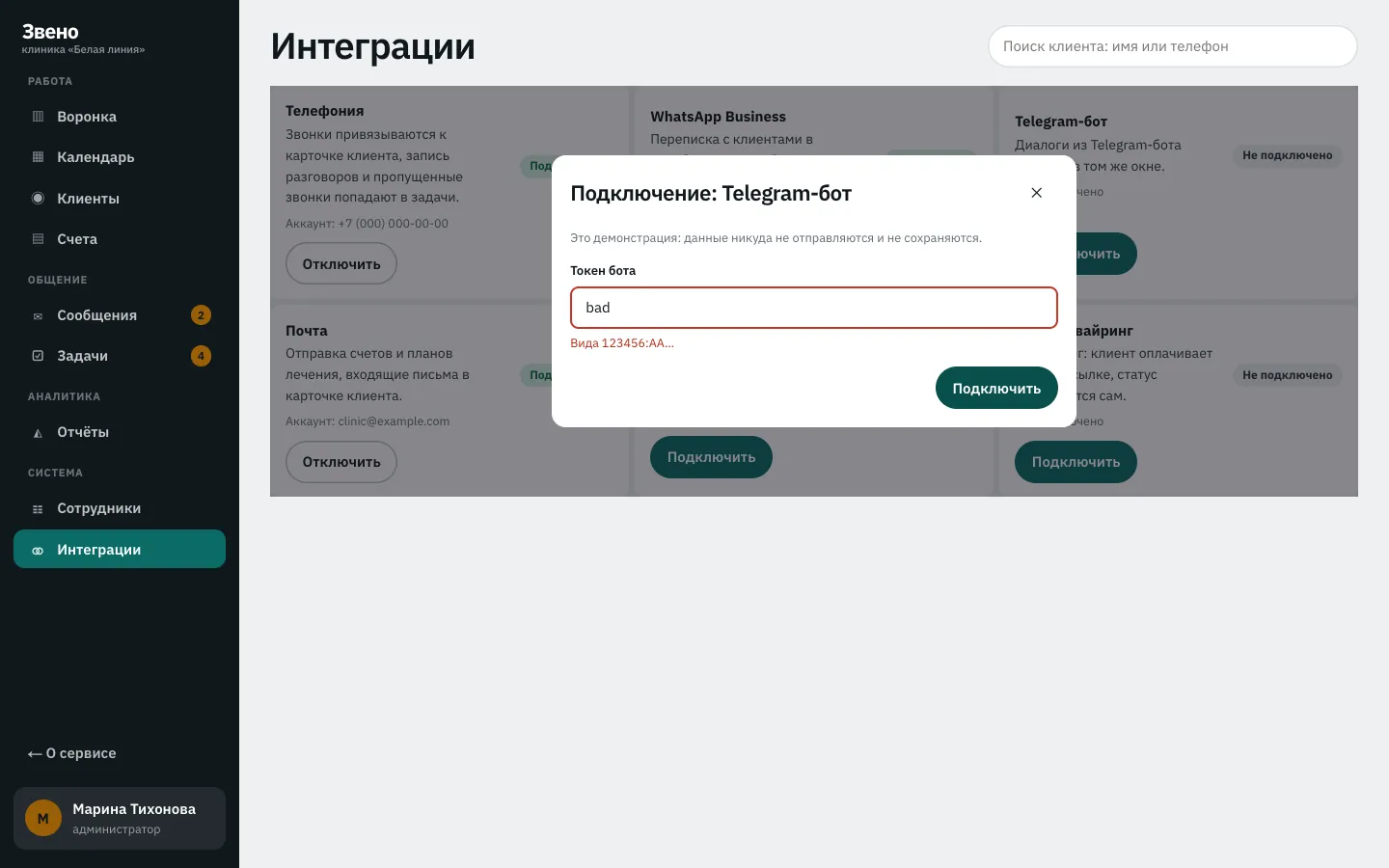Image resolution: width=1389 pixels, height=868 pixels.
Task: Click the Марина Тихонова avatar
Action: [43, 818]
